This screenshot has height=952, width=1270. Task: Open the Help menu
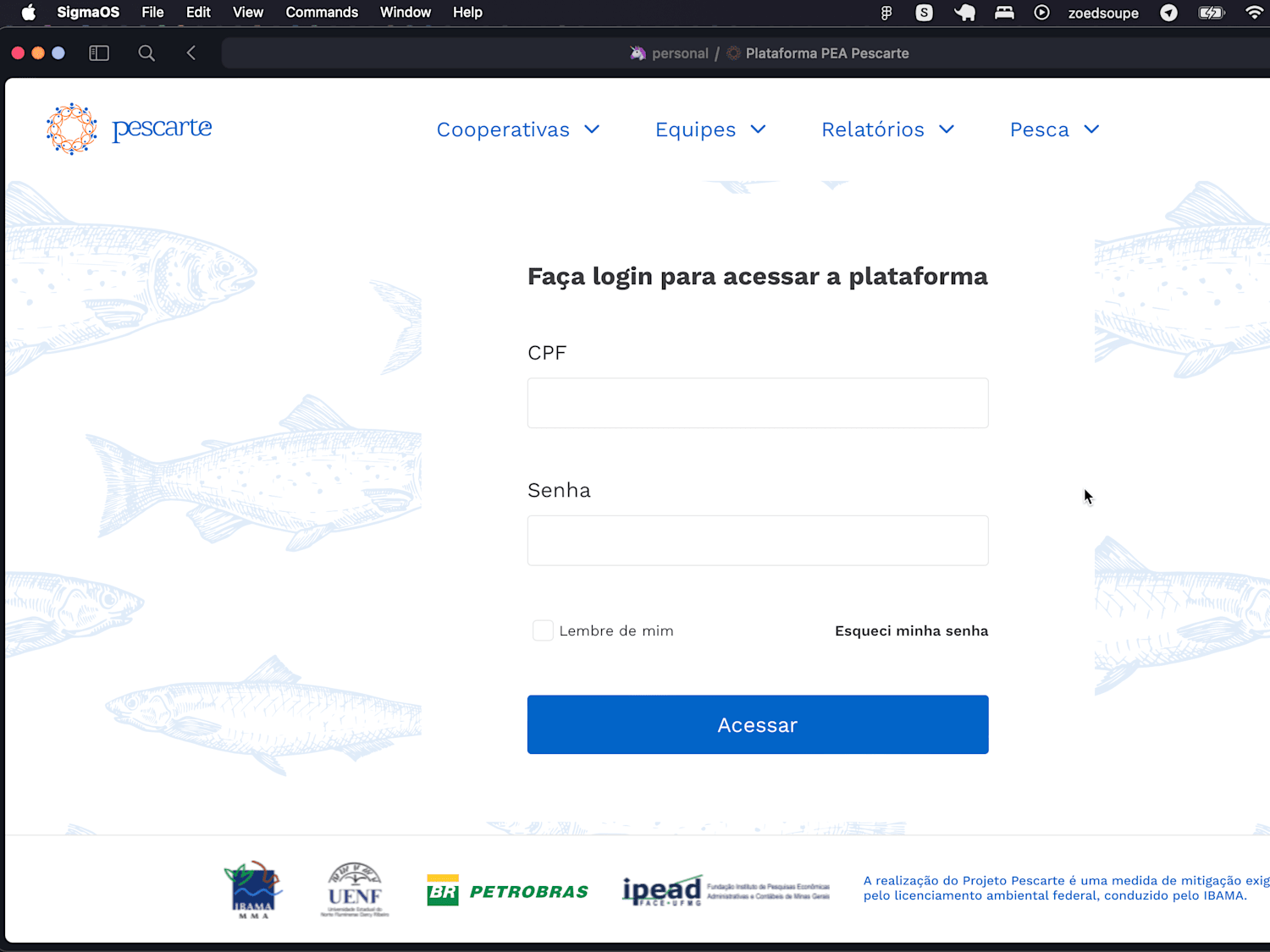pos(467,13)
